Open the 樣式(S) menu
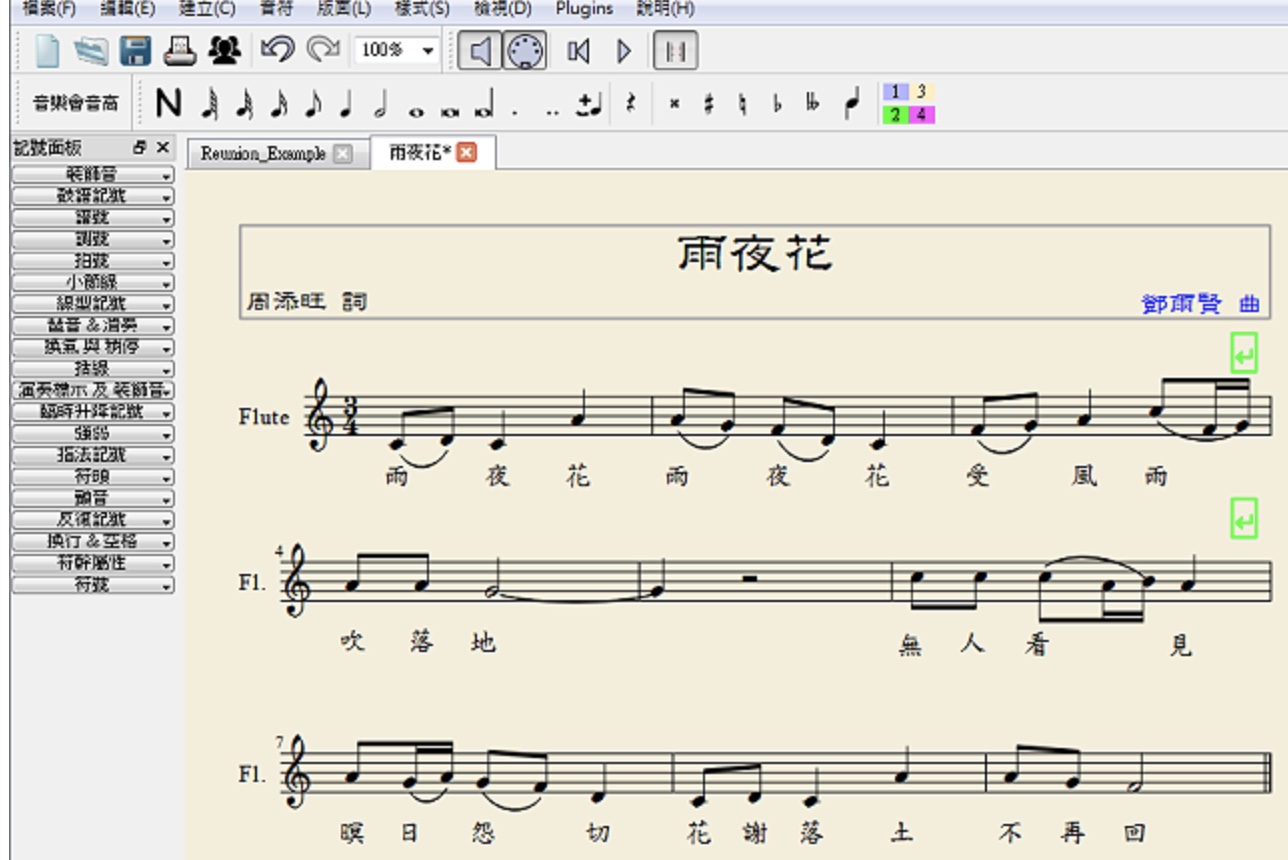 [422, 9]
